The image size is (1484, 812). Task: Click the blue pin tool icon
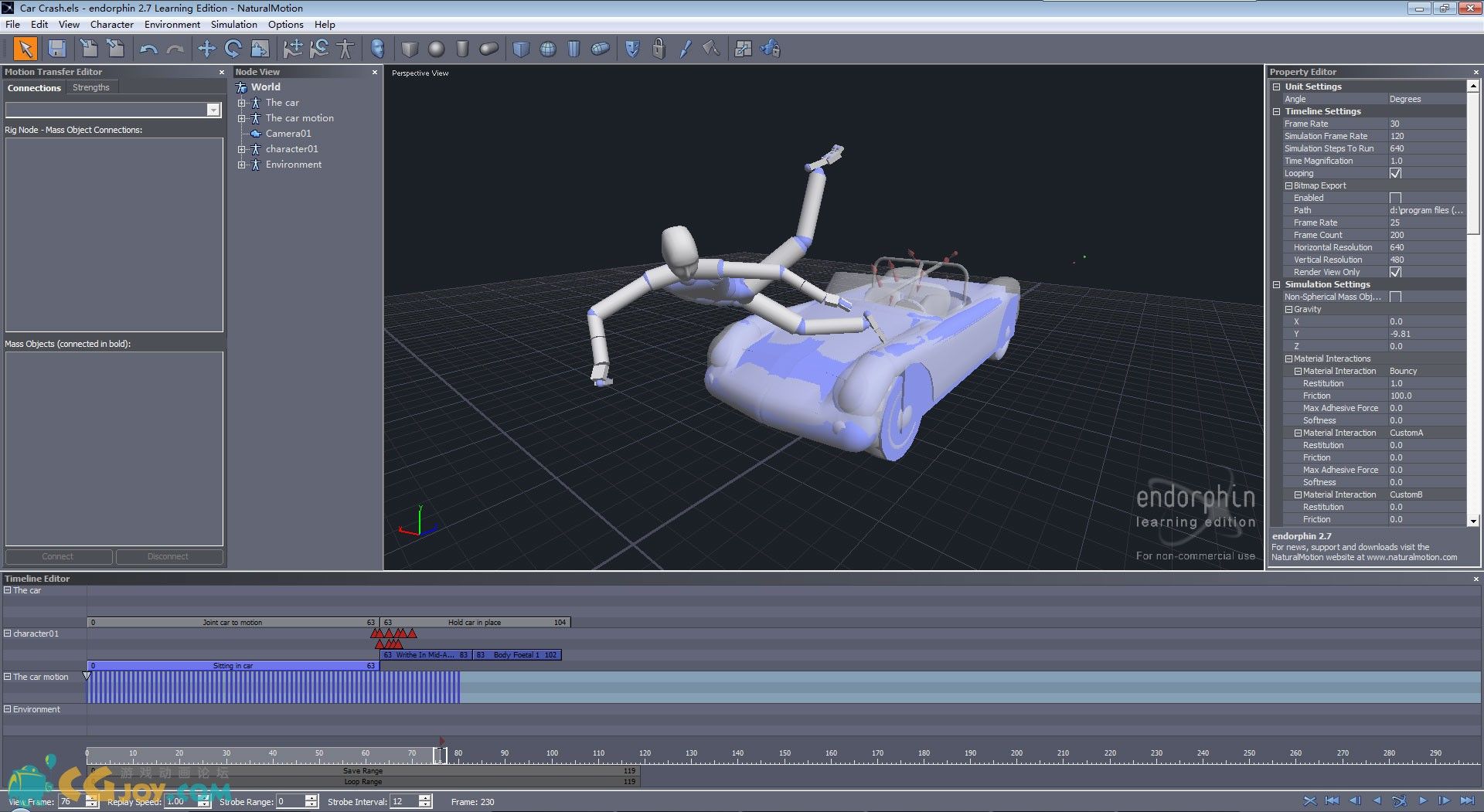point(685,49)
